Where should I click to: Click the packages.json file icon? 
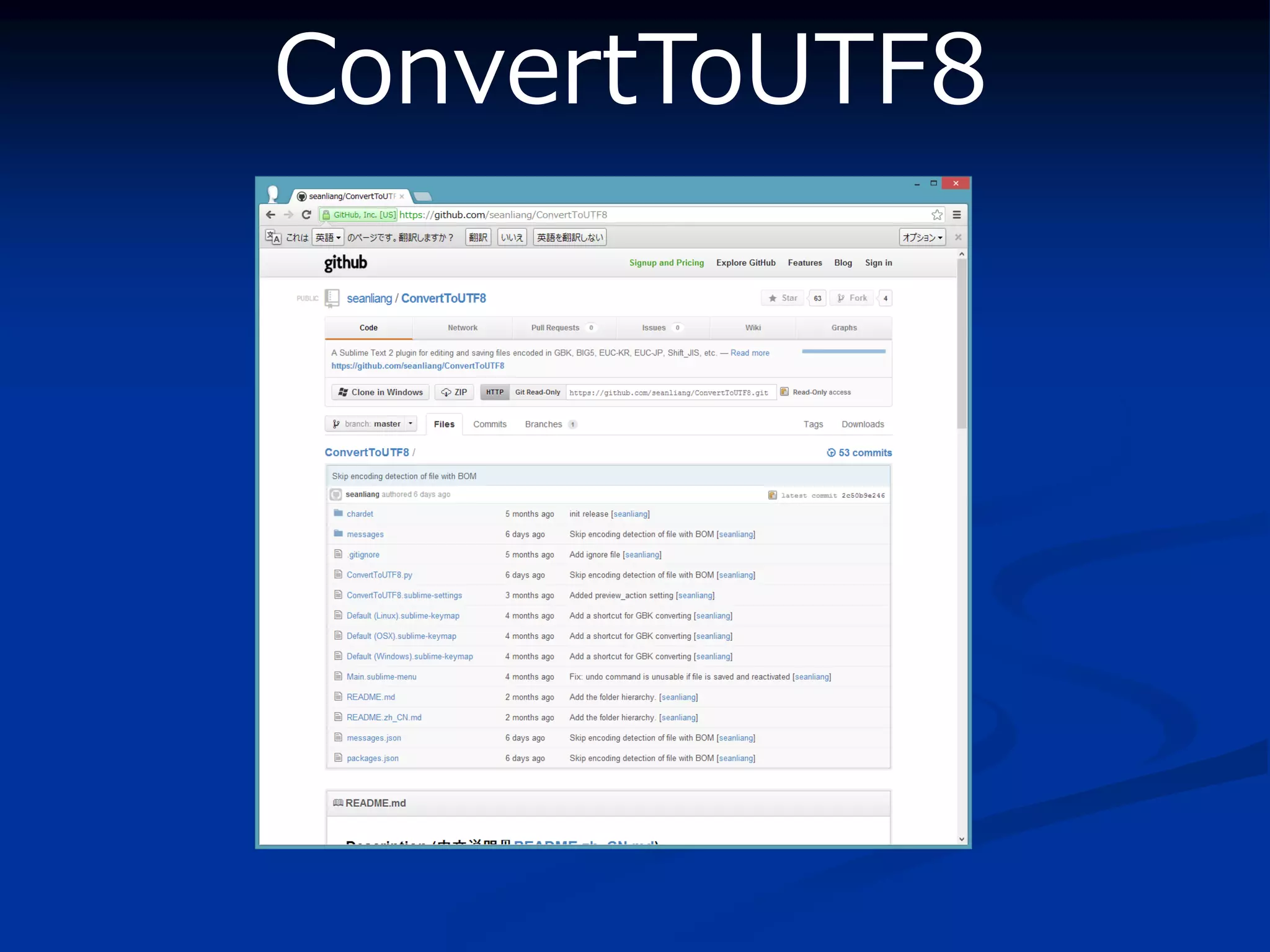[x=338, y=757]
